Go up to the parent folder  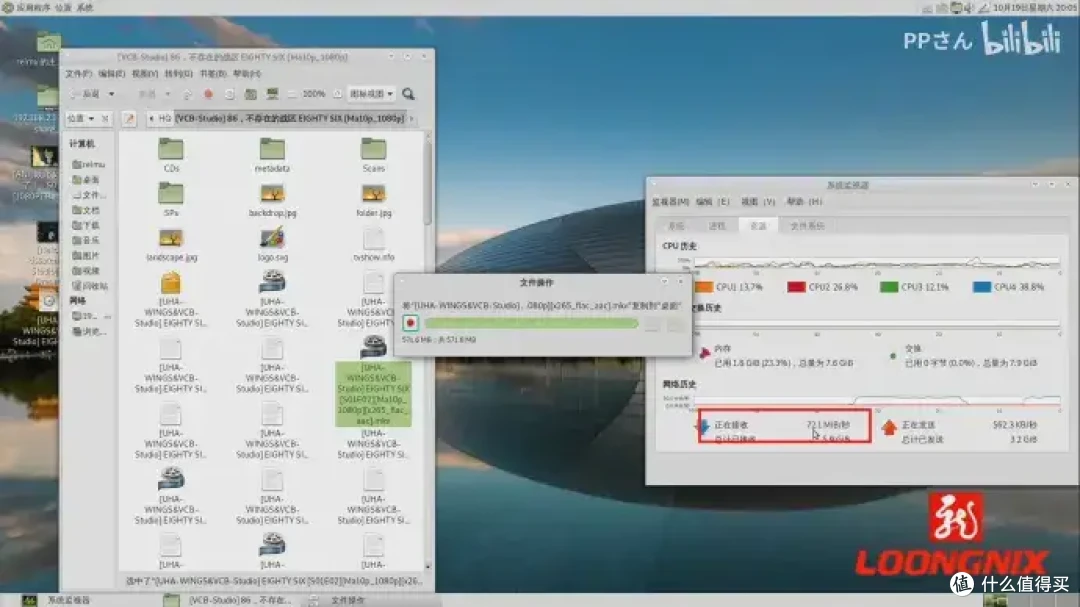click(x=187, y=94)
